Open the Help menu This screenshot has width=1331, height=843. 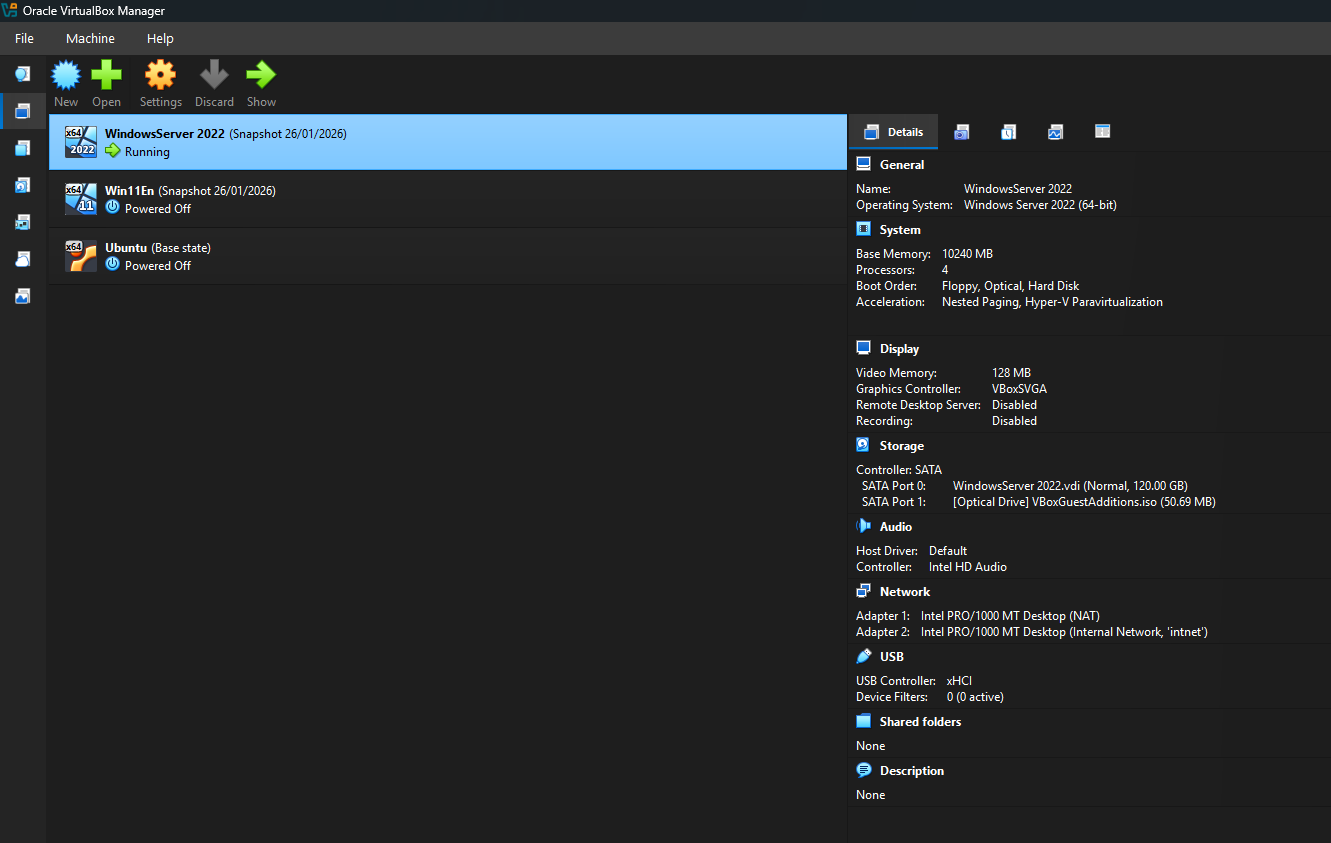click(160, 38)
